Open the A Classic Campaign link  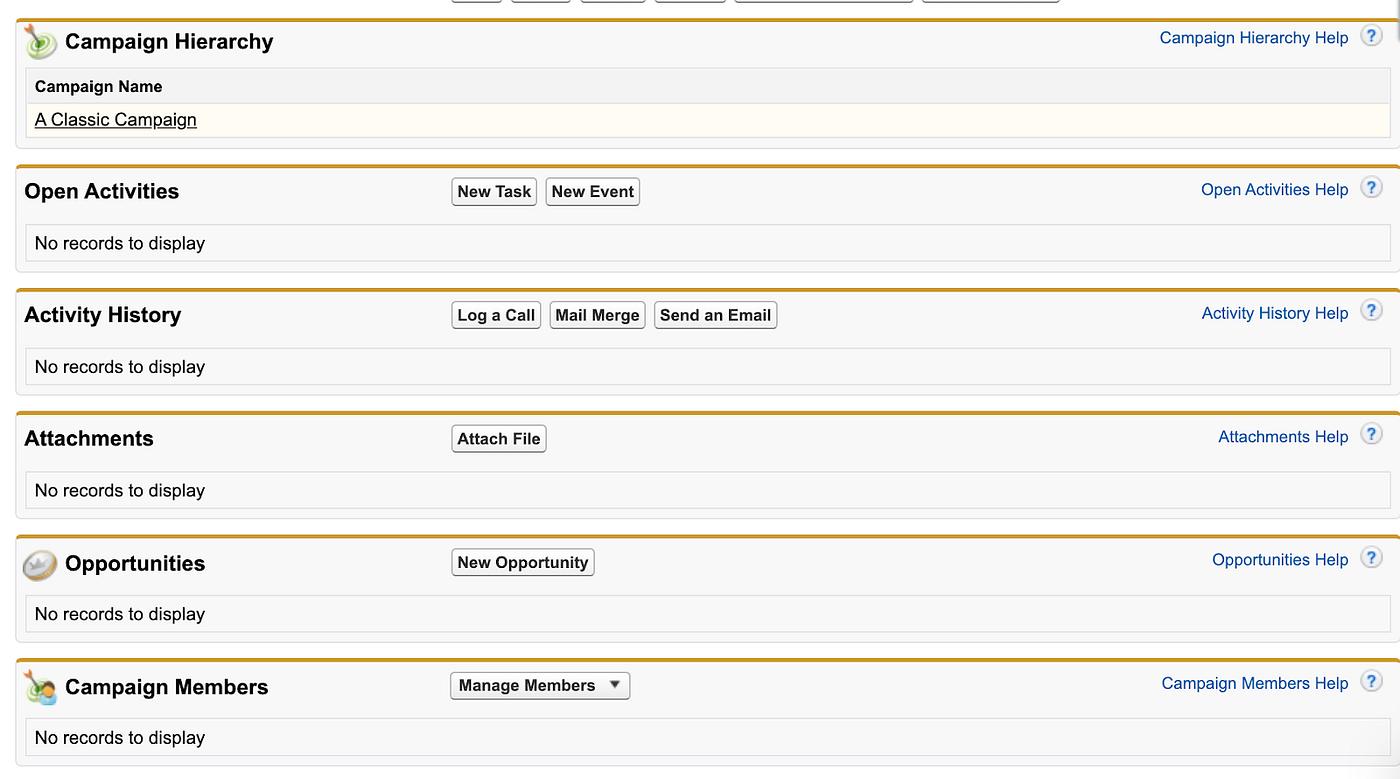coord(116,120)
